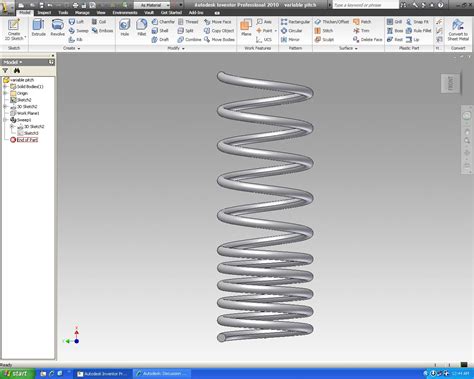Screen dimensions: 474x379
Task: Select the Coil tool
Action: click(x=99, y=22)
